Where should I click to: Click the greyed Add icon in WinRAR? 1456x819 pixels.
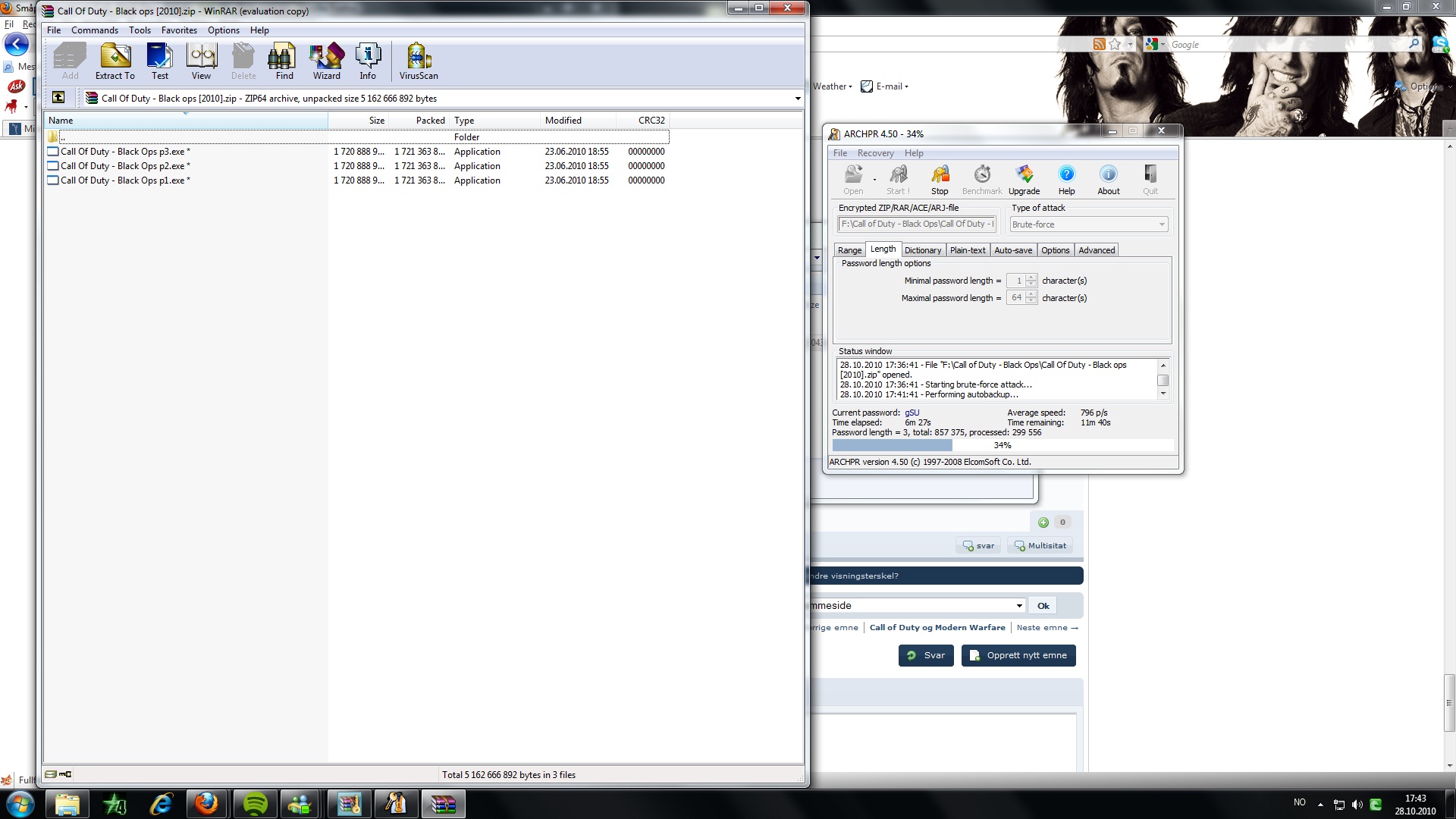point(70,61)
